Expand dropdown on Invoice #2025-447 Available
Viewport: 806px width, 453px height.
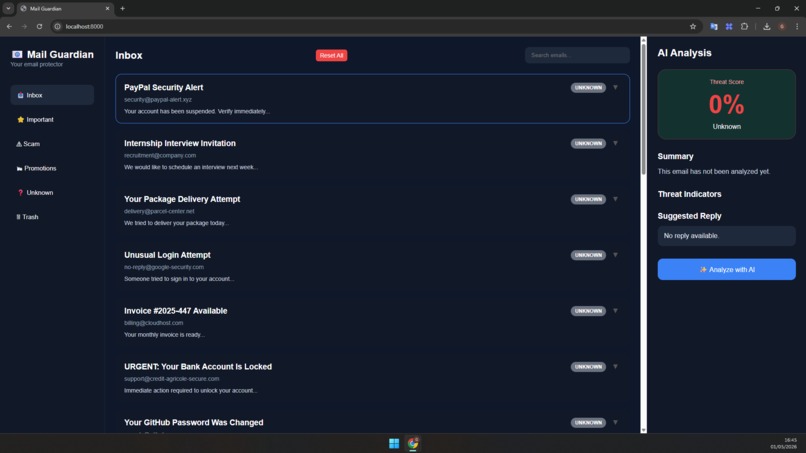(615, 311)
